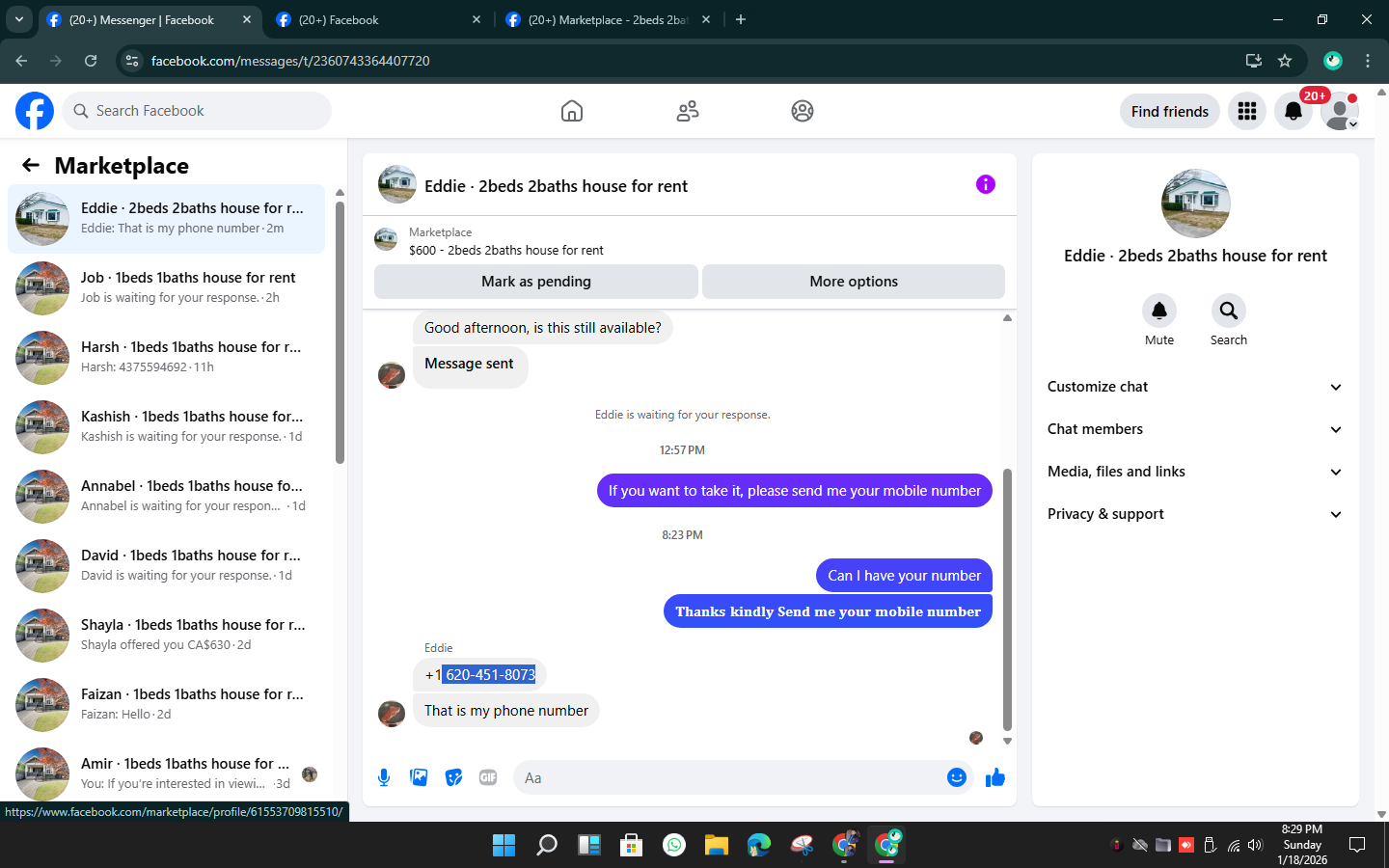Click the Find friends button
Image resolution: width=1389 pixels, height=868 pixels.
pyautogui.click(x=1170, y=111)
